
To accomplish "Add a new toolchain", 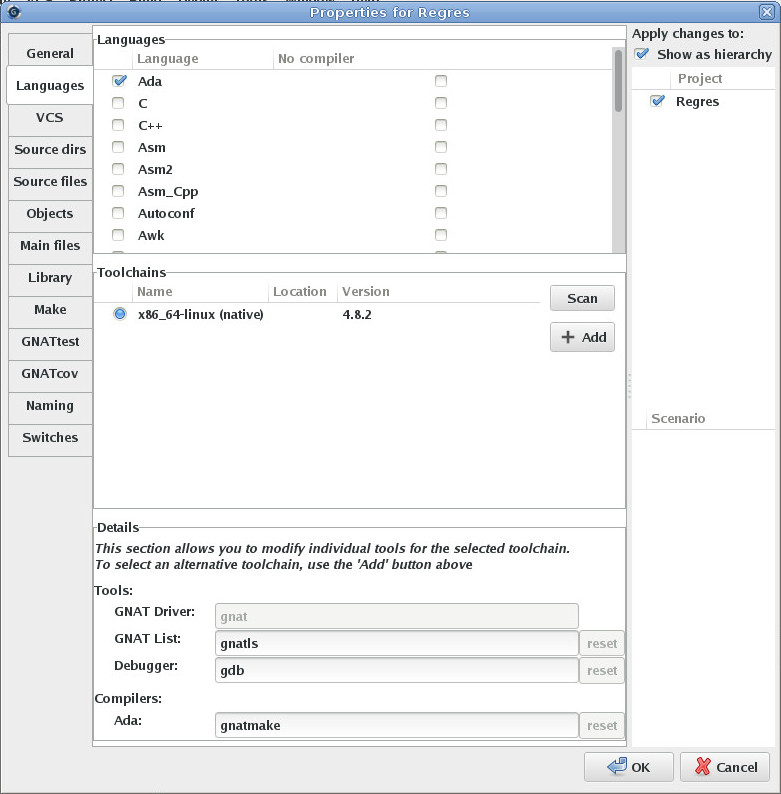I will (582, 337).
